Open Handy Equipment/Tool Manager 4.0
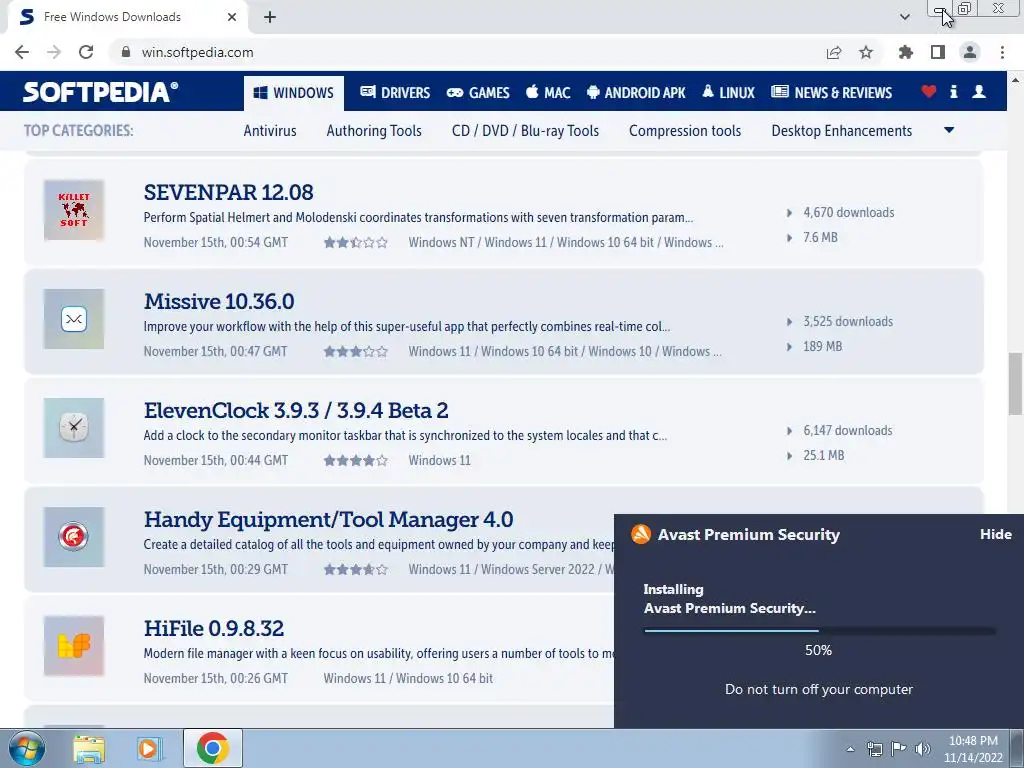This screenshot has height=768, width=1024. [328, 519]
